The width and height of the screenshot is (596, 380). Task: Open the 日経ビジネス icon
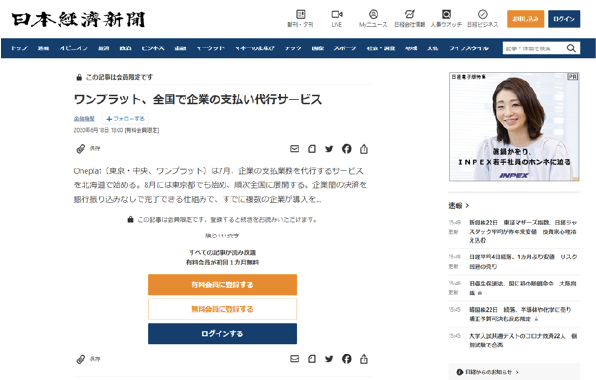[483, 14]
